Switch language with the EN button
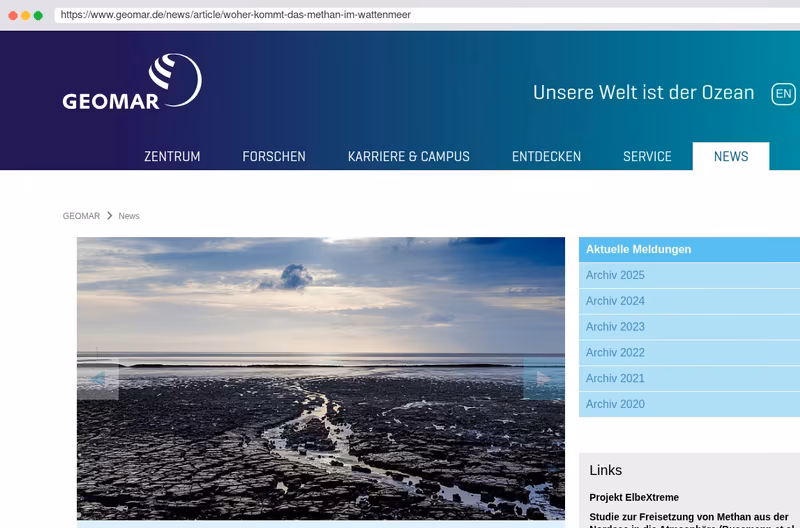 [x=783, y=94]
